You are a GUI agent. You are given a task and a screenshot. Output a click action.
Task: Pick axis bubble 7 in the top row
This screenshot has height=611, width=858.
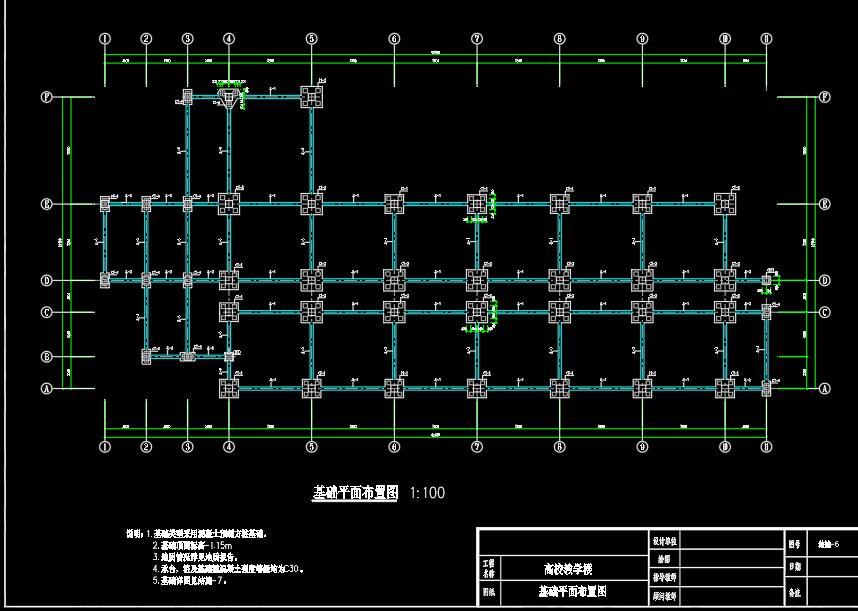477,39
